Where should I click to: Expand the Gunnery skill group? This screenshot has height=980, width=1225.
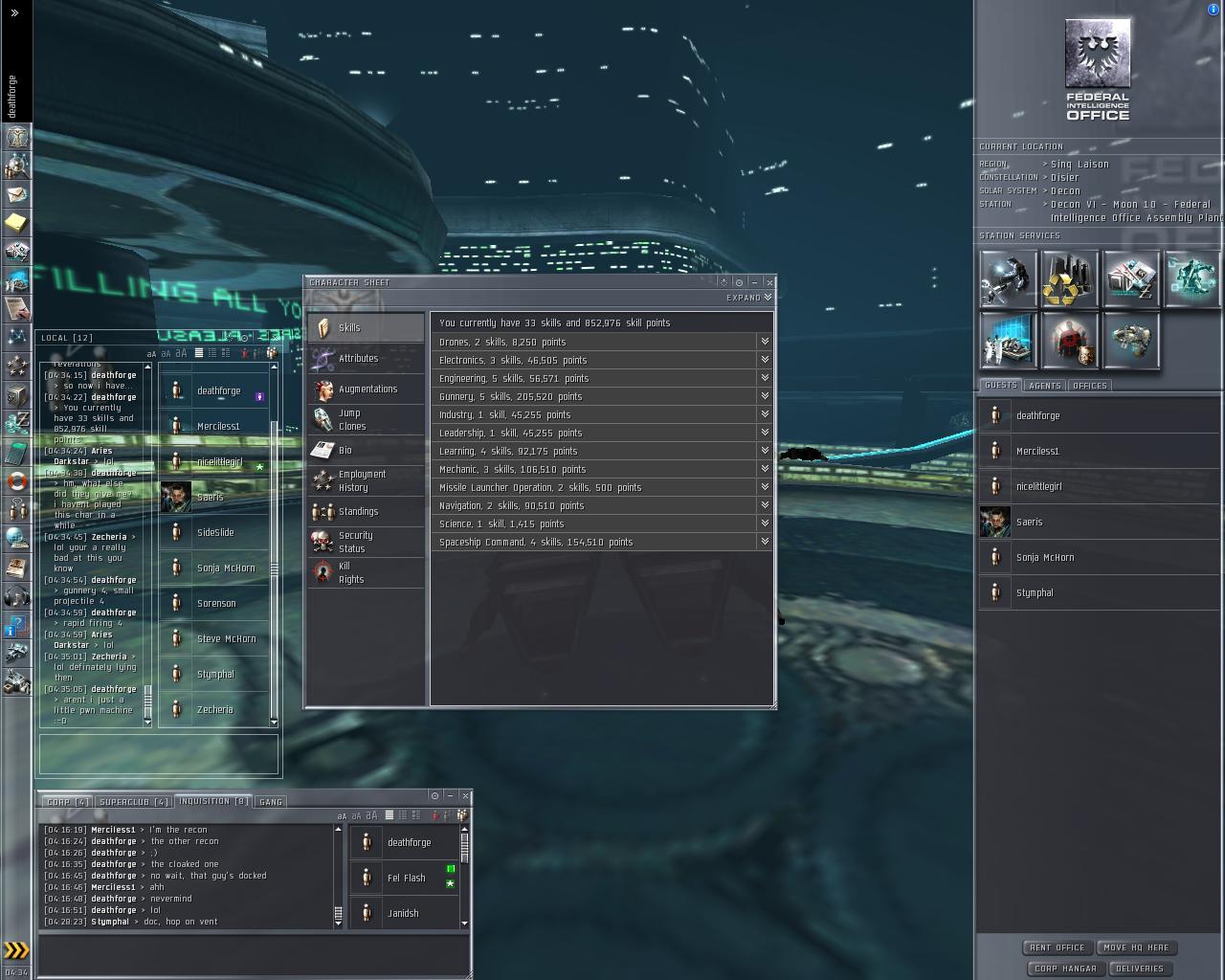click(765, 396)
